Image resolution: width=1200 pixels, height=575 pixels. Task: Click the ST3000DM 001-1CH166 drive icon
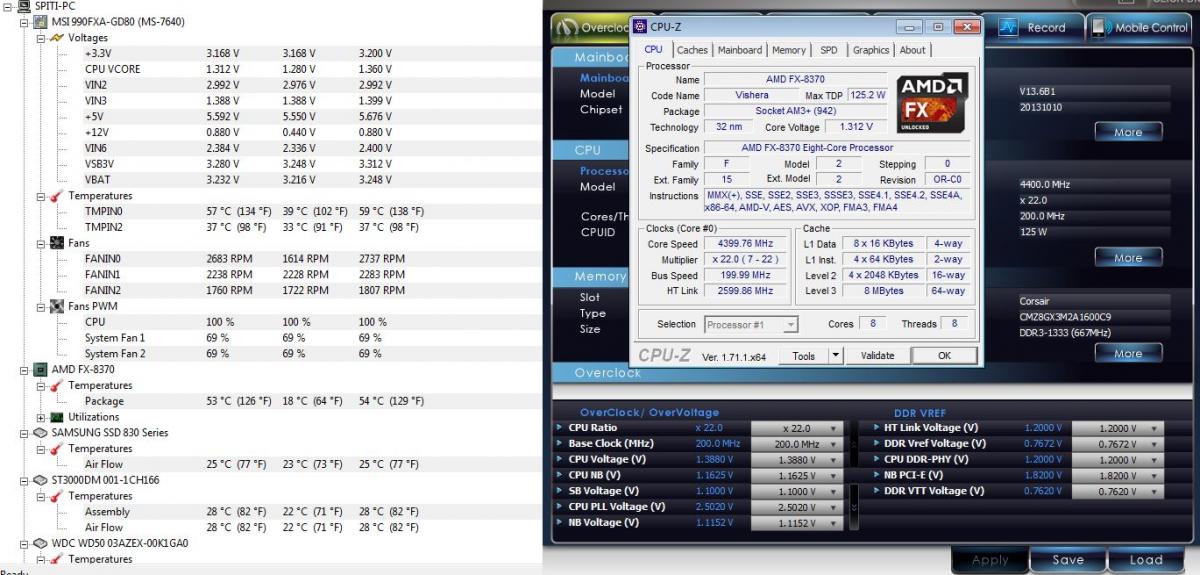click(x=41, y=480)
